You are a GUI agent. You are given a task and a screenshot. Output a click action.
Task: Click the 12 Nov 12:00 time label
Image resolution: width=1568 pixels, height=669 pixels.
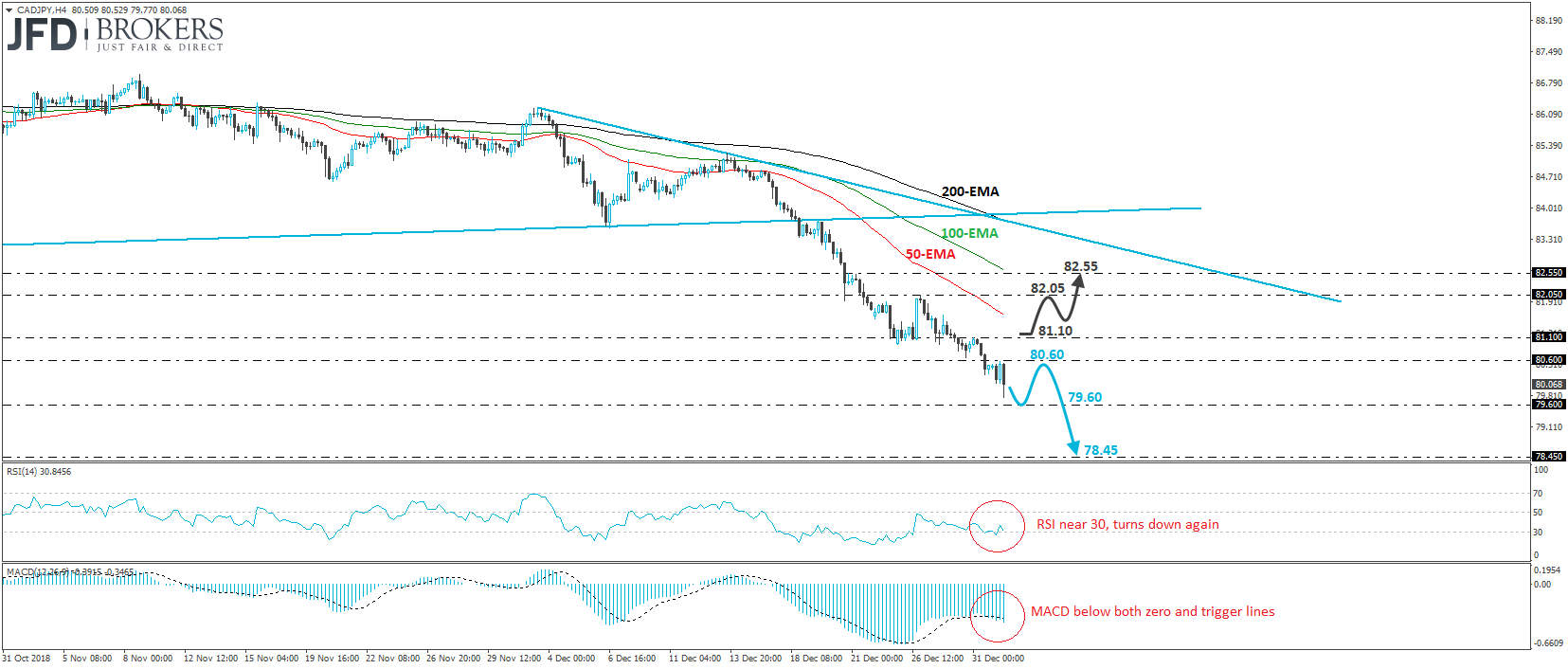click(x=210, y=658)
